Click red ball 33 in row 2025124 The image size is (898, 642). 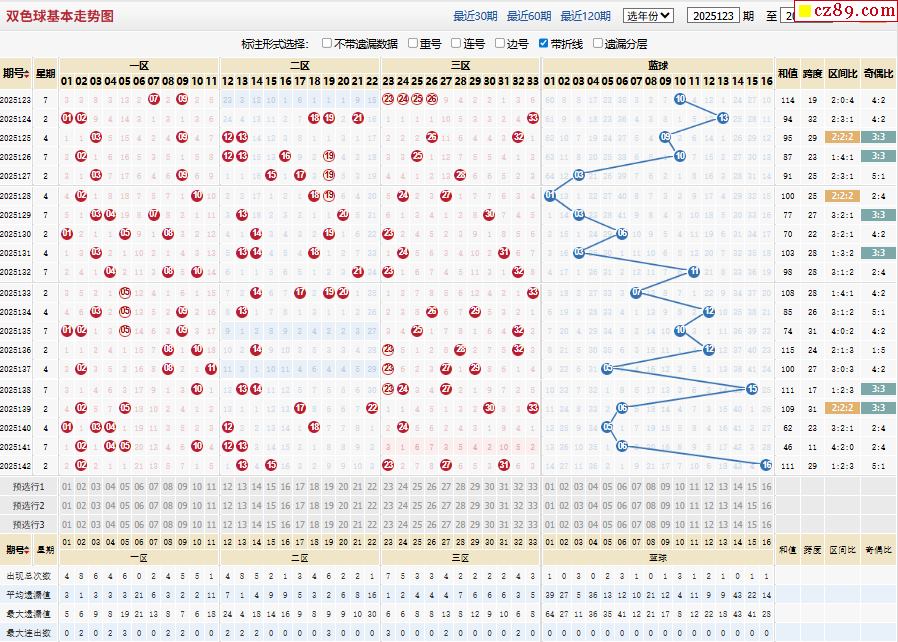(533, 118)
